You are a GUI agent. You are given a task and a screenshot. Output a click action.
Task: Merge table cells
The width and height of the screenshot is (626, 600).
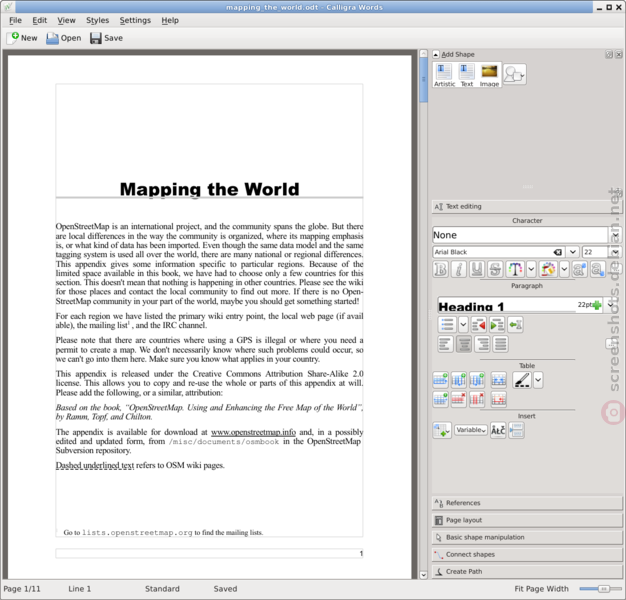(x=499, y=380)
